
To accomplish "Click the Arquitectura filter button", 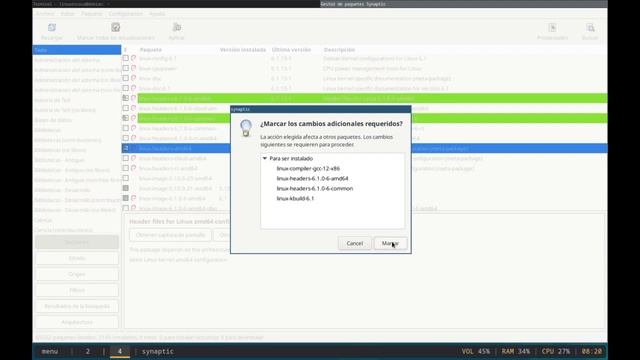I will pos(77,322).
